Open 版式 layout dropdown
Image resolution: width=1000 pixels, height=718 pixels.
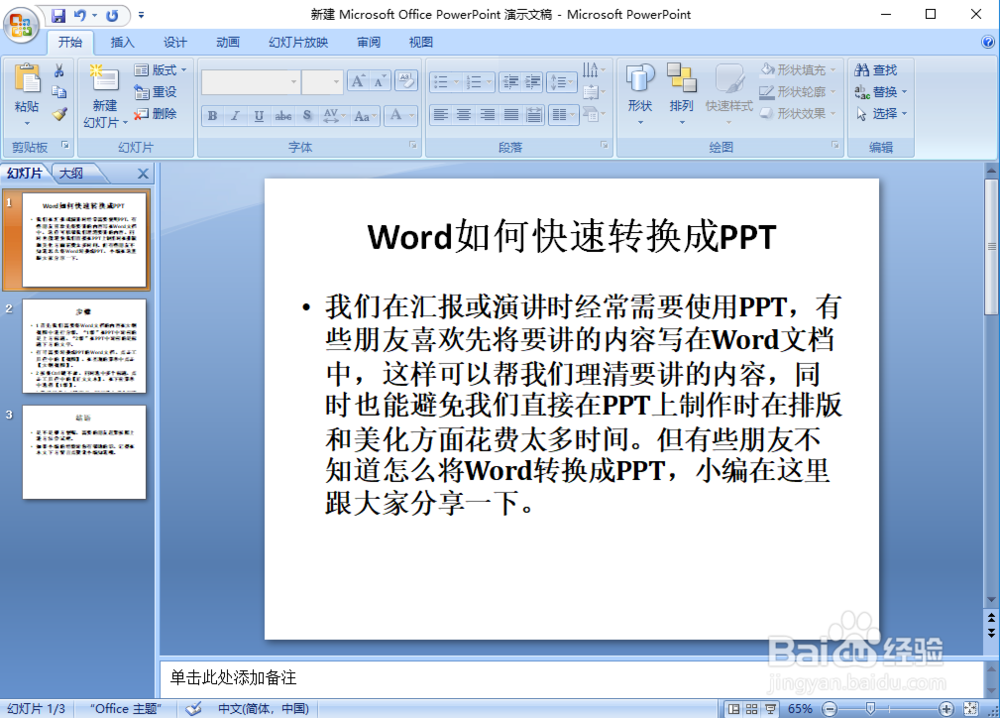[x=161, y=70]
